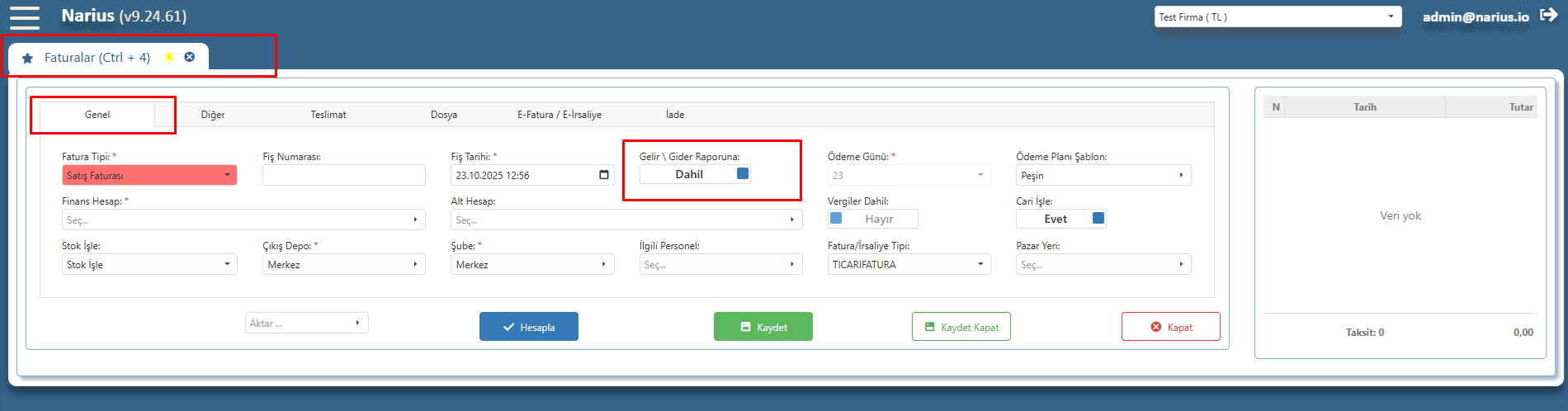1568x411 pixels.
Task: Open the hamburger main menu
Action: [24, 17]
